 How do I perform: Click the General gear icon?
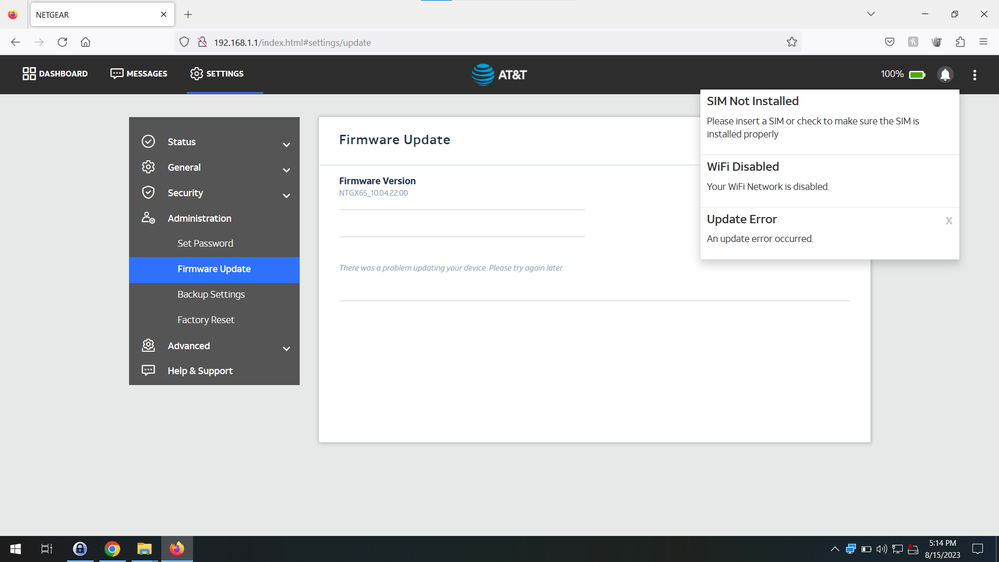coord(148,167)
